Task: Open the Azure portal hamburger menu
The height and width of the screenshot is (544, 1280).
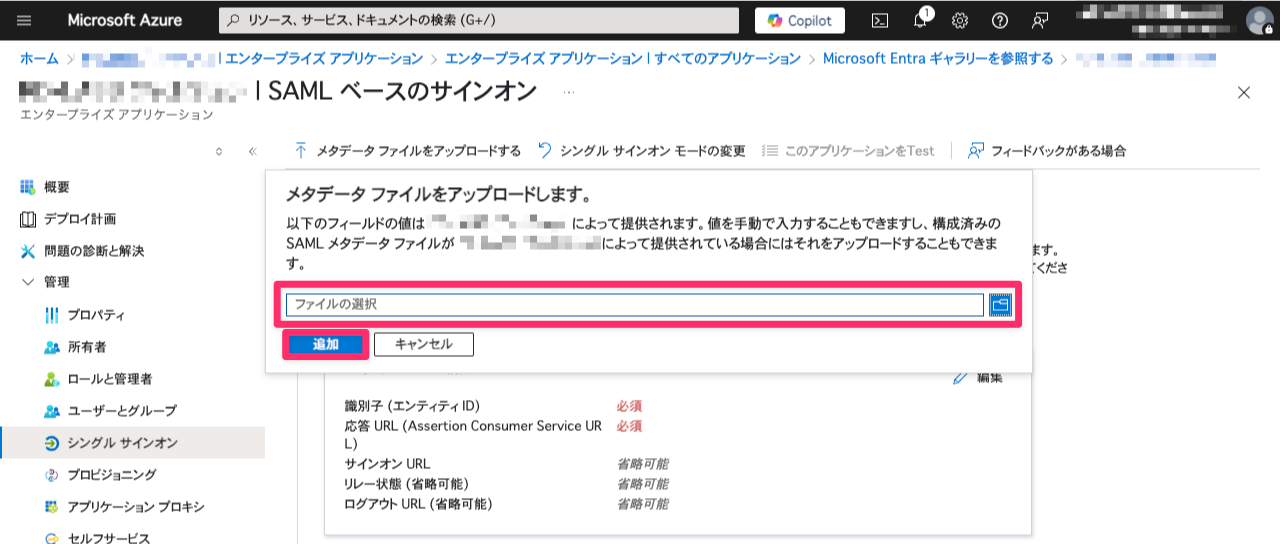Action: click(25, 20)
